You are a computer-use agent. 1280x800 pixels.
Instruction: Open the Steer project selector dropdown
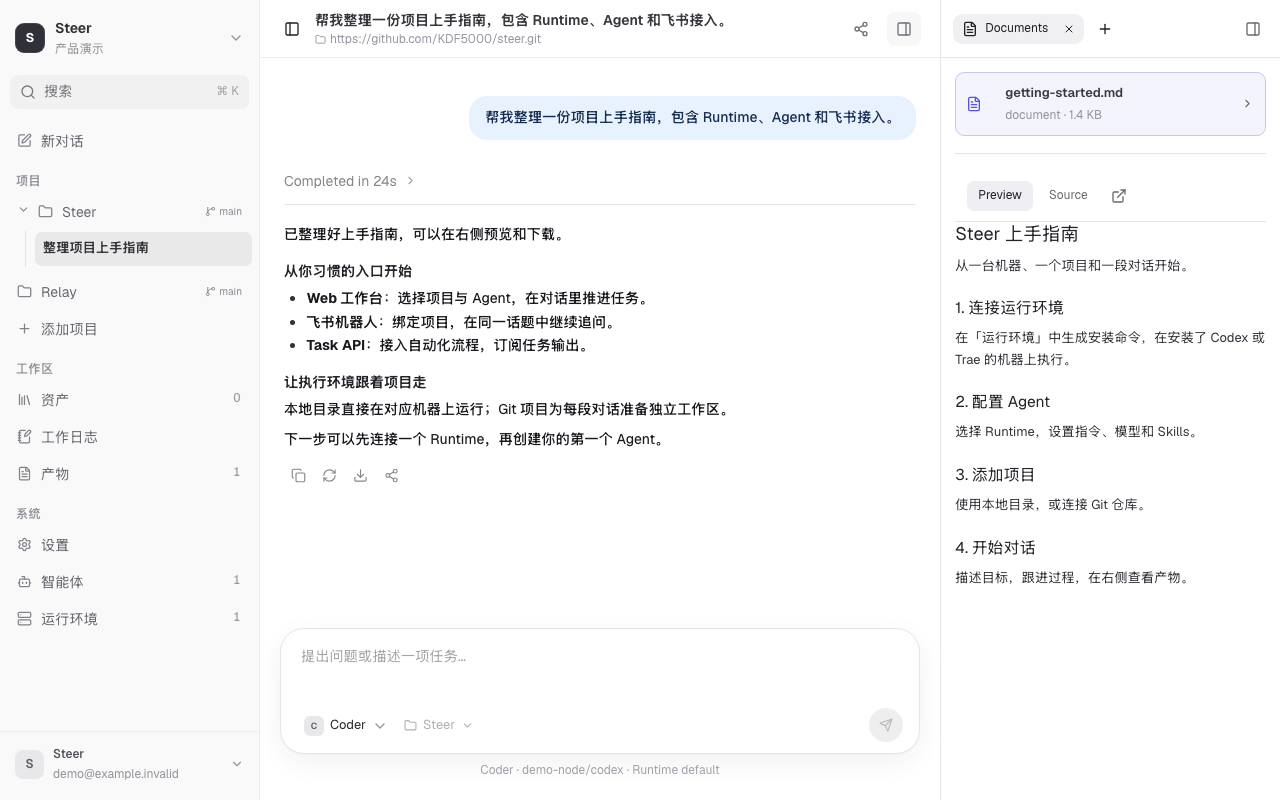438,725
